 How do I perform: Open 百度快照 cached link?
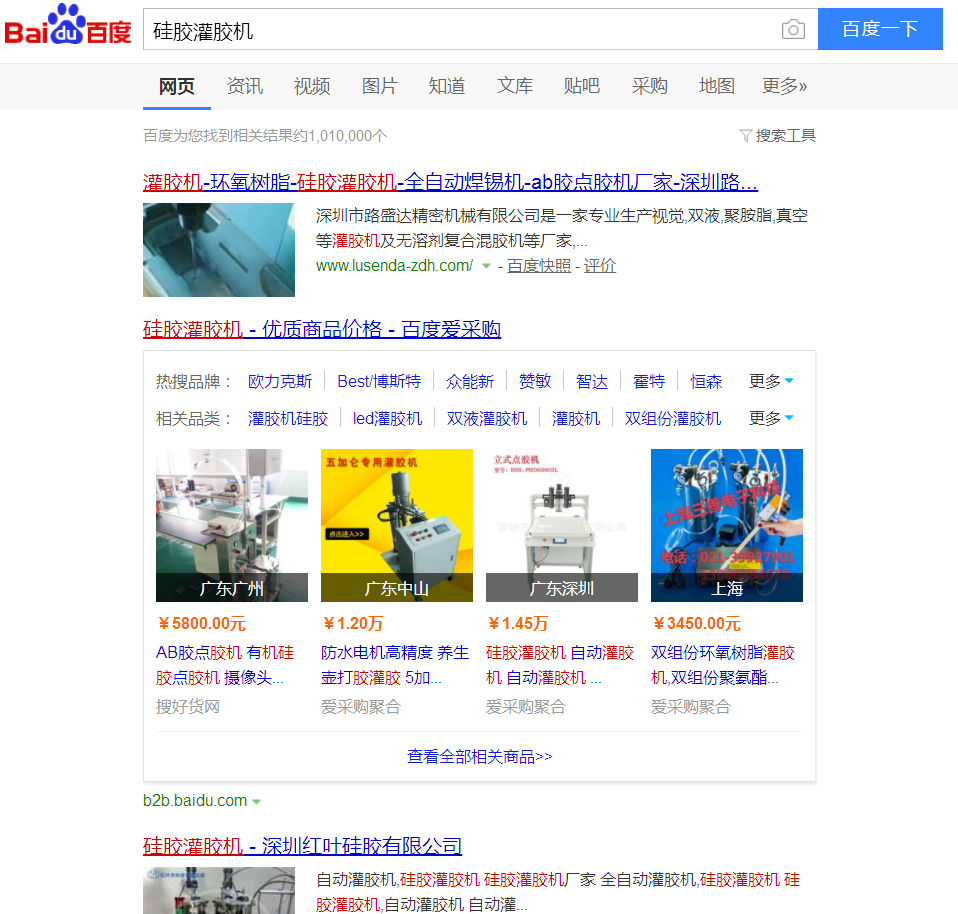pyautogui.click(x=539, y=266)
